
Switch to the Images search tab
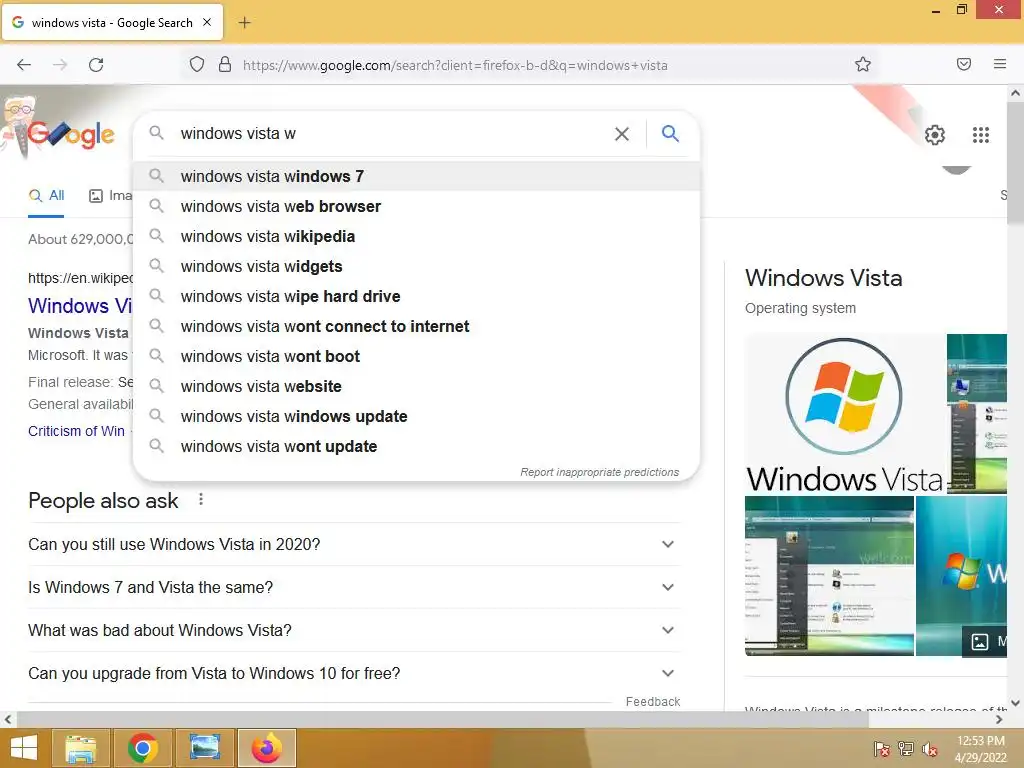click(x=110, y=195)
